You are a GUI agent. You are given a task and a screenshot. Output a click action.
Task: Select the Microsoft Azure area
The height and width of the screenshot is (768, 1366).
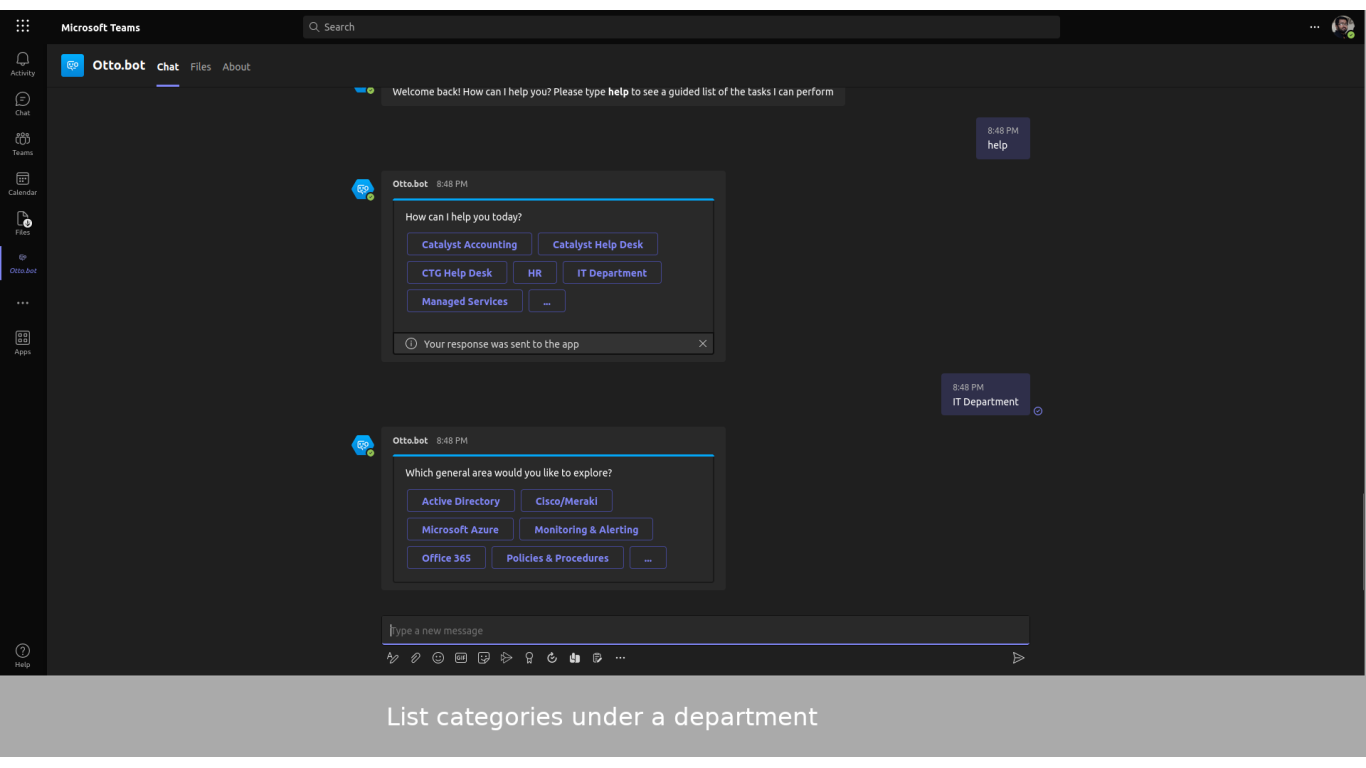coord(460,530)
